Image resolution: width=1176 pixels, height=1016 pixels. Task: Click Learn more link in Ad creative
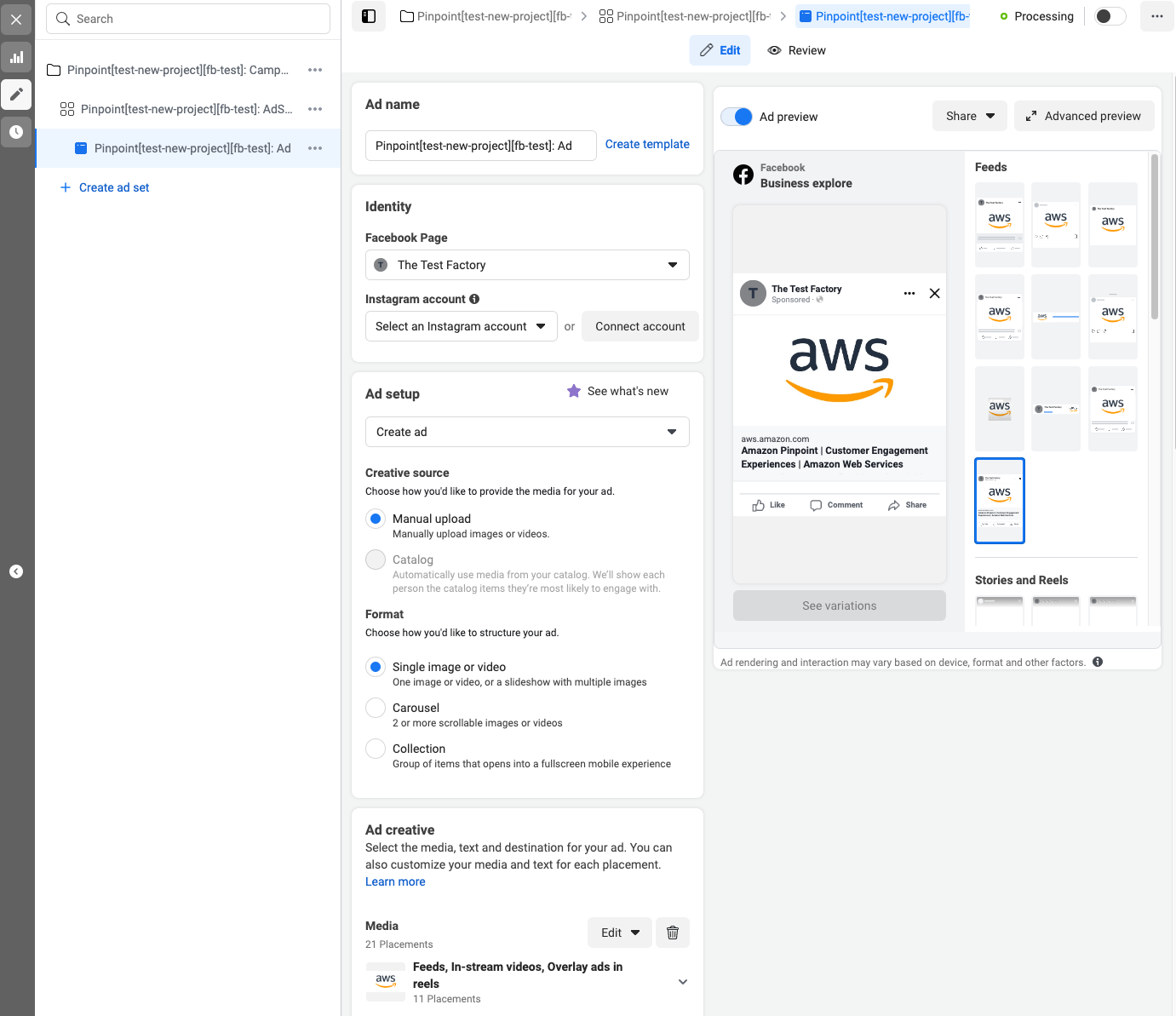[395, 881]
